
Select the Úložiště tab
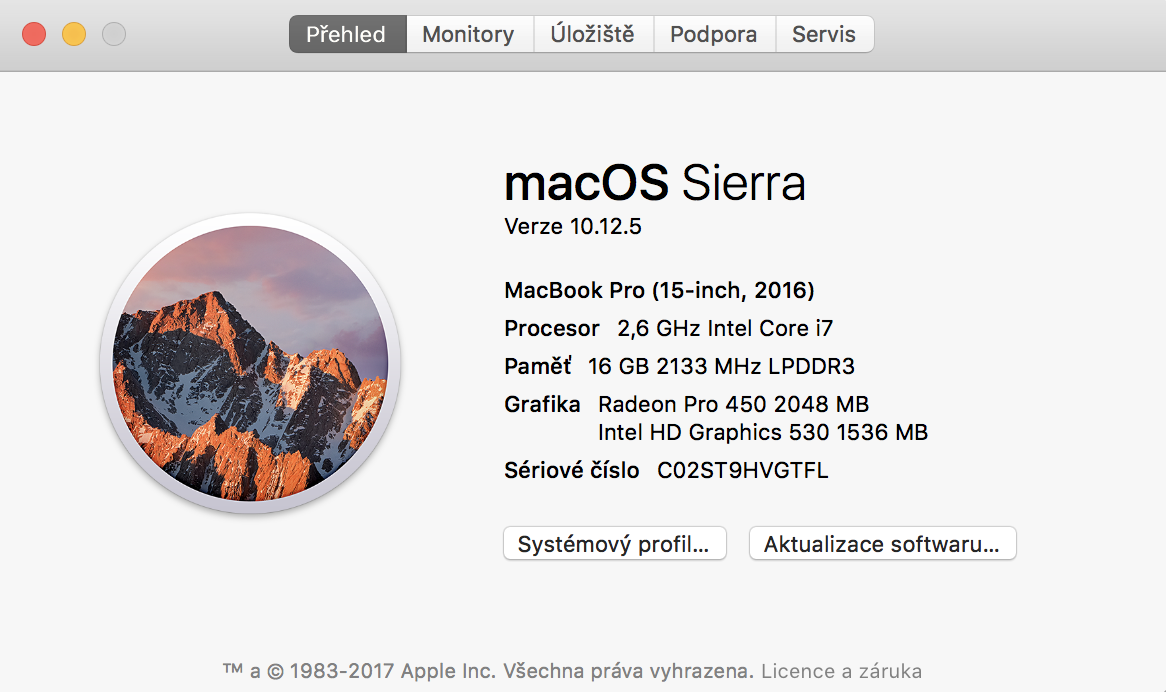coord(592,34)
